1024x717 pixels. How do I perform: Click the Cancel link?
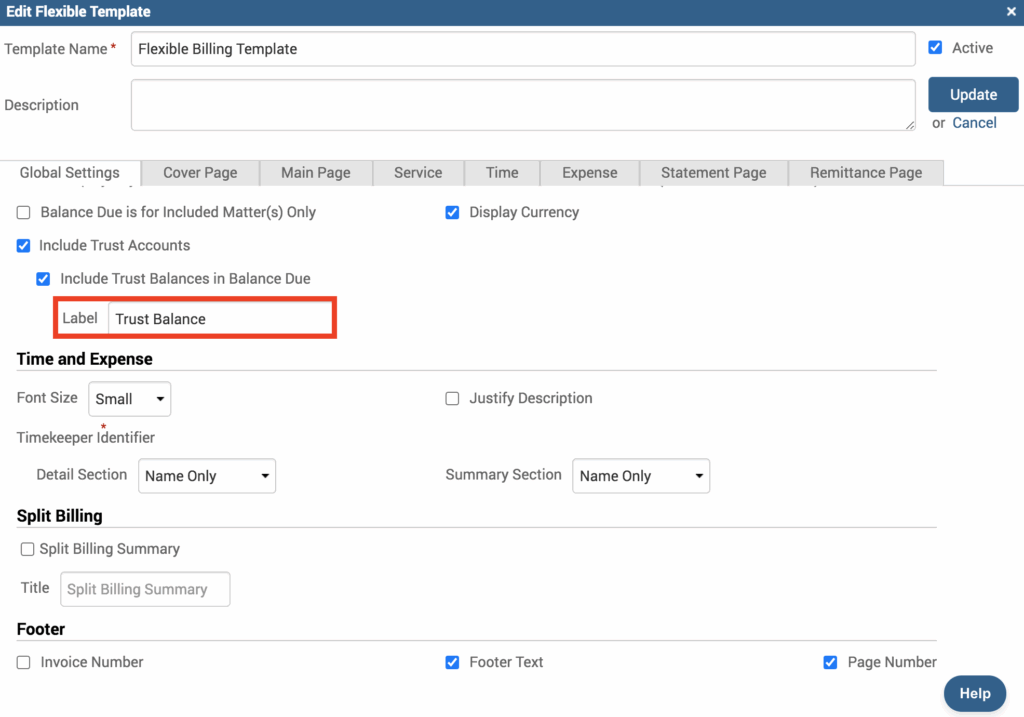[974, 123]
